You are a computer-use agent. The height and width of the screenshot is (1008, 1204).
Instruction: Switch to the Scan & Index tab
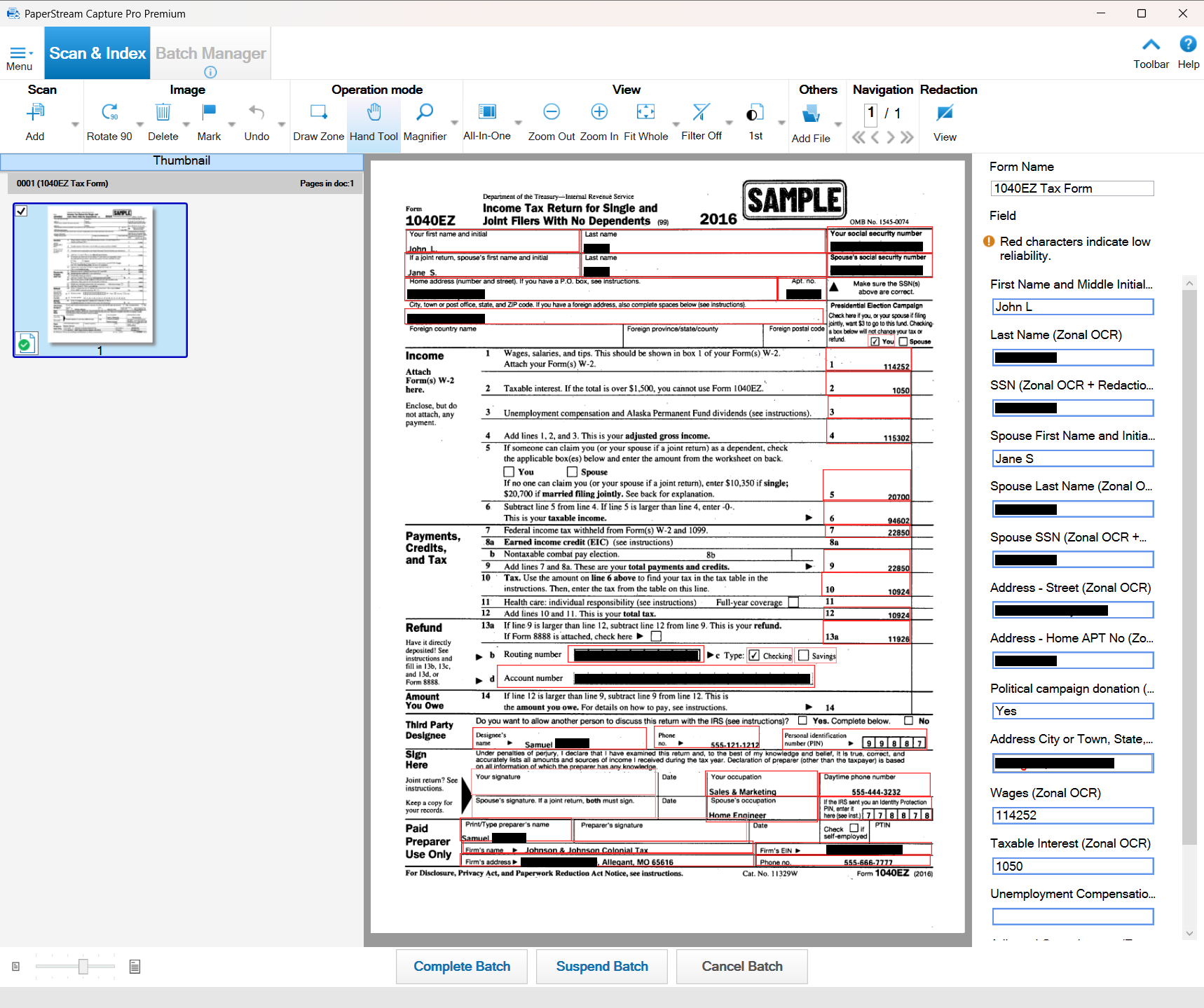pos(97,53)
